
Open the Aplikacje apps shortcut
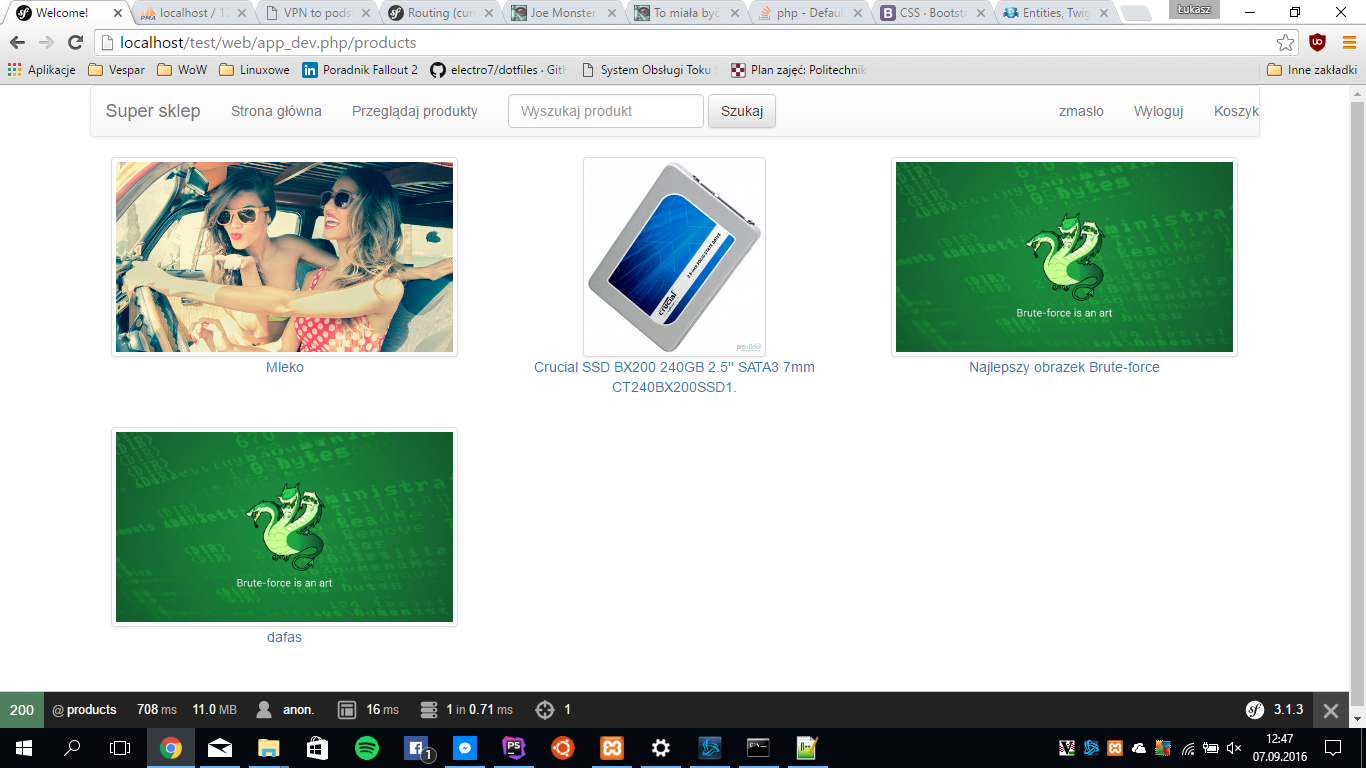[x=43, y=70]
